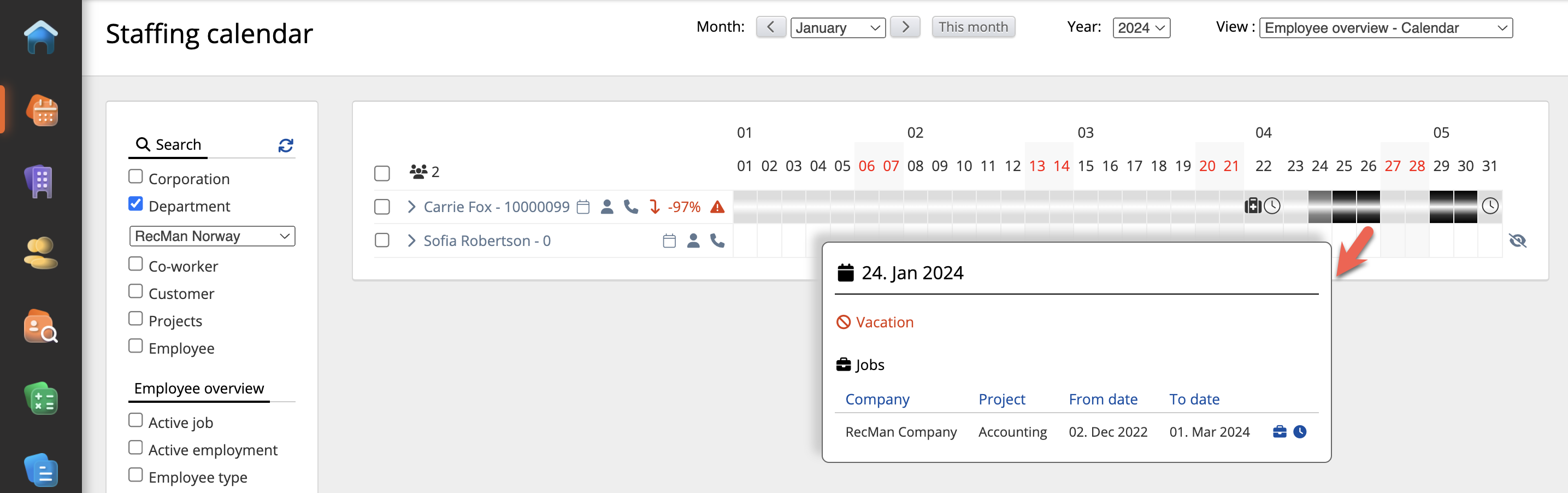Screen dimensions: 1568x493
Task: Select the Employee overview tab heading
Action: [199, 388]
